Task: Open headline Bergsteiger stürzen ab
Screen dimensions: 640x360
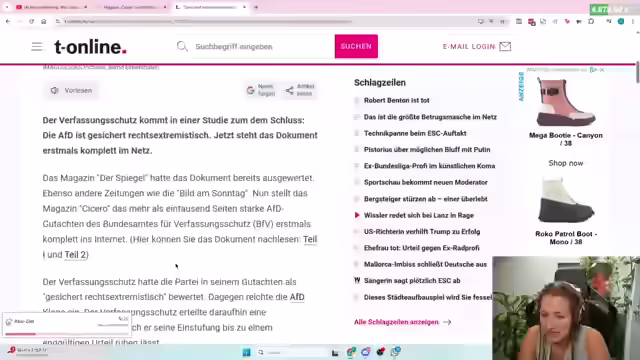Action: [426, 199]
